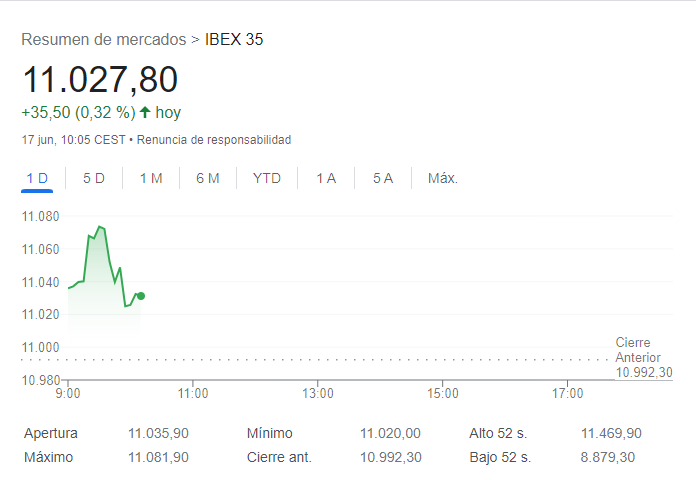Image resolution: width=696 pixels, height=480 pixels.
Task: Click the 13:00 time axis label
Action: pyautogui.click(x=318, y=394)
